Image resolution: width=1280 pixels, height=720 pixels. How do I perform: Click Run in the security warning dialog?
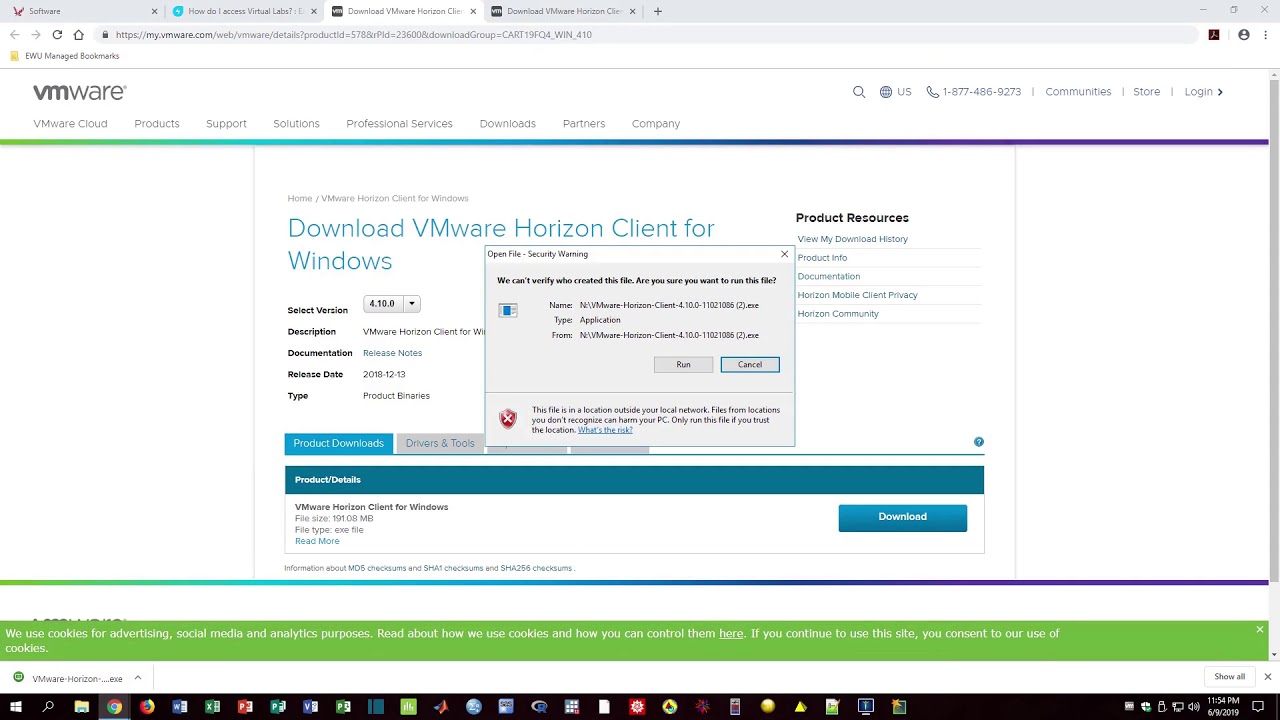[683, 364]
